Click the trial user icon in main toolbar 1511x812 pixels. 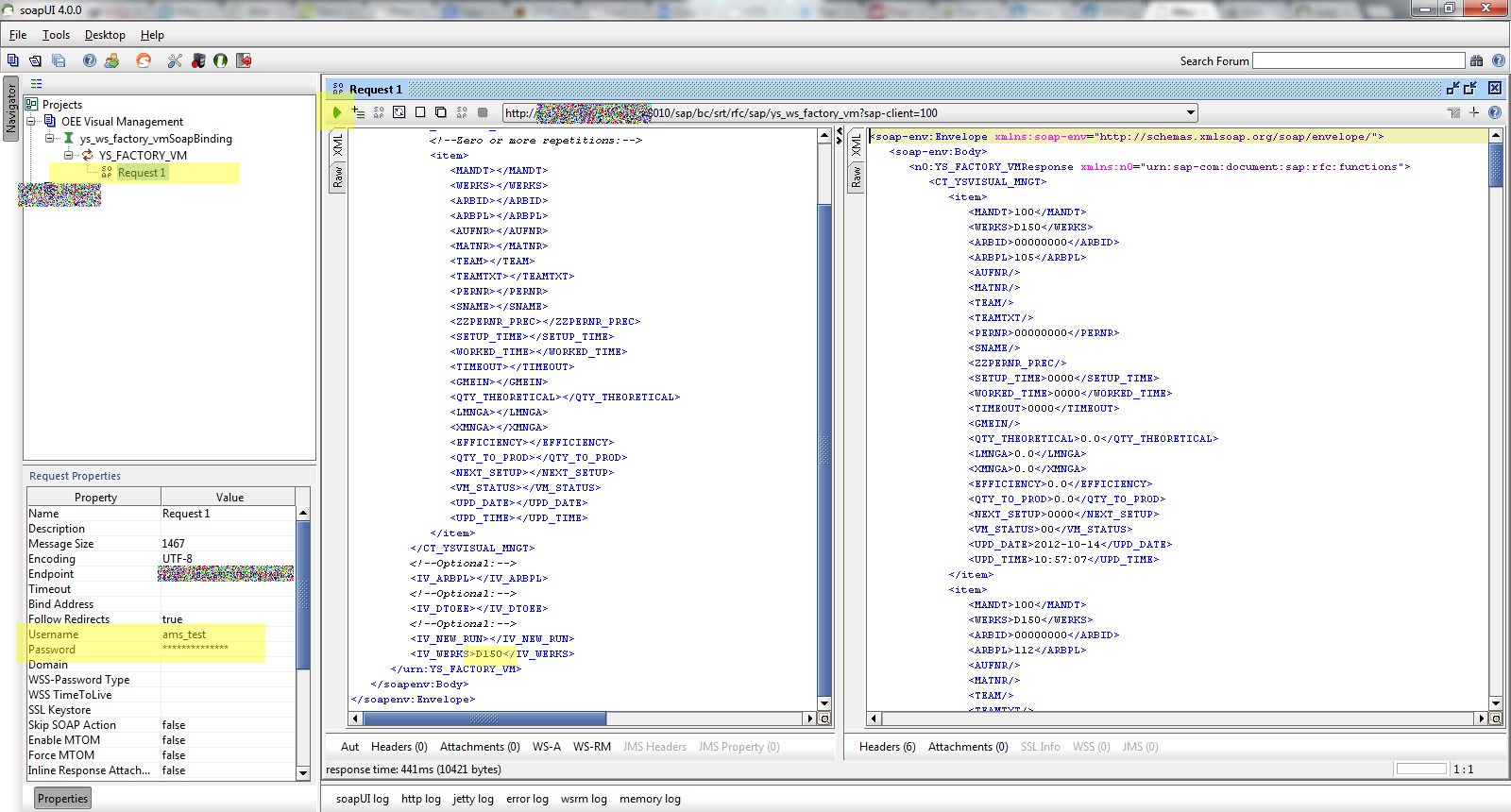112,60
